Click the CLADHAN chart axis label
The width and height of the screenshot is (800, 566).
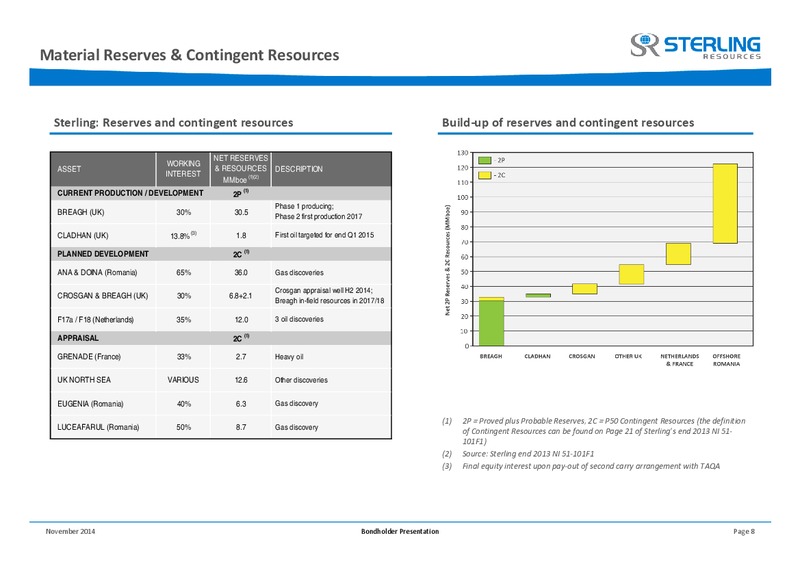point(537,356)
